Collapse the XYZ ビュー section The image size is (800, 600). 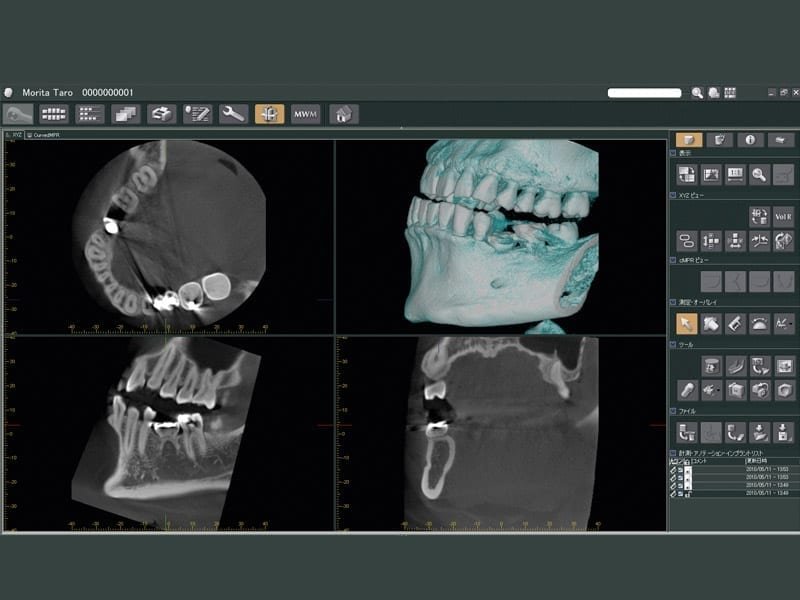click(x=673, y=195)
